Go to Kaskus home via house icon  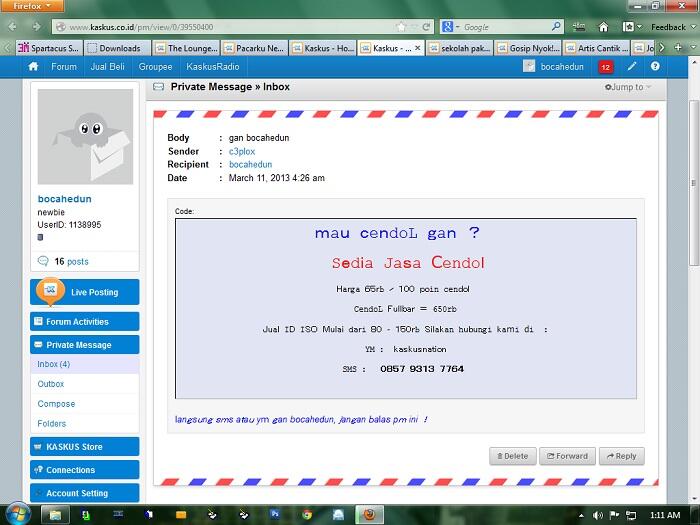[33, 67]
